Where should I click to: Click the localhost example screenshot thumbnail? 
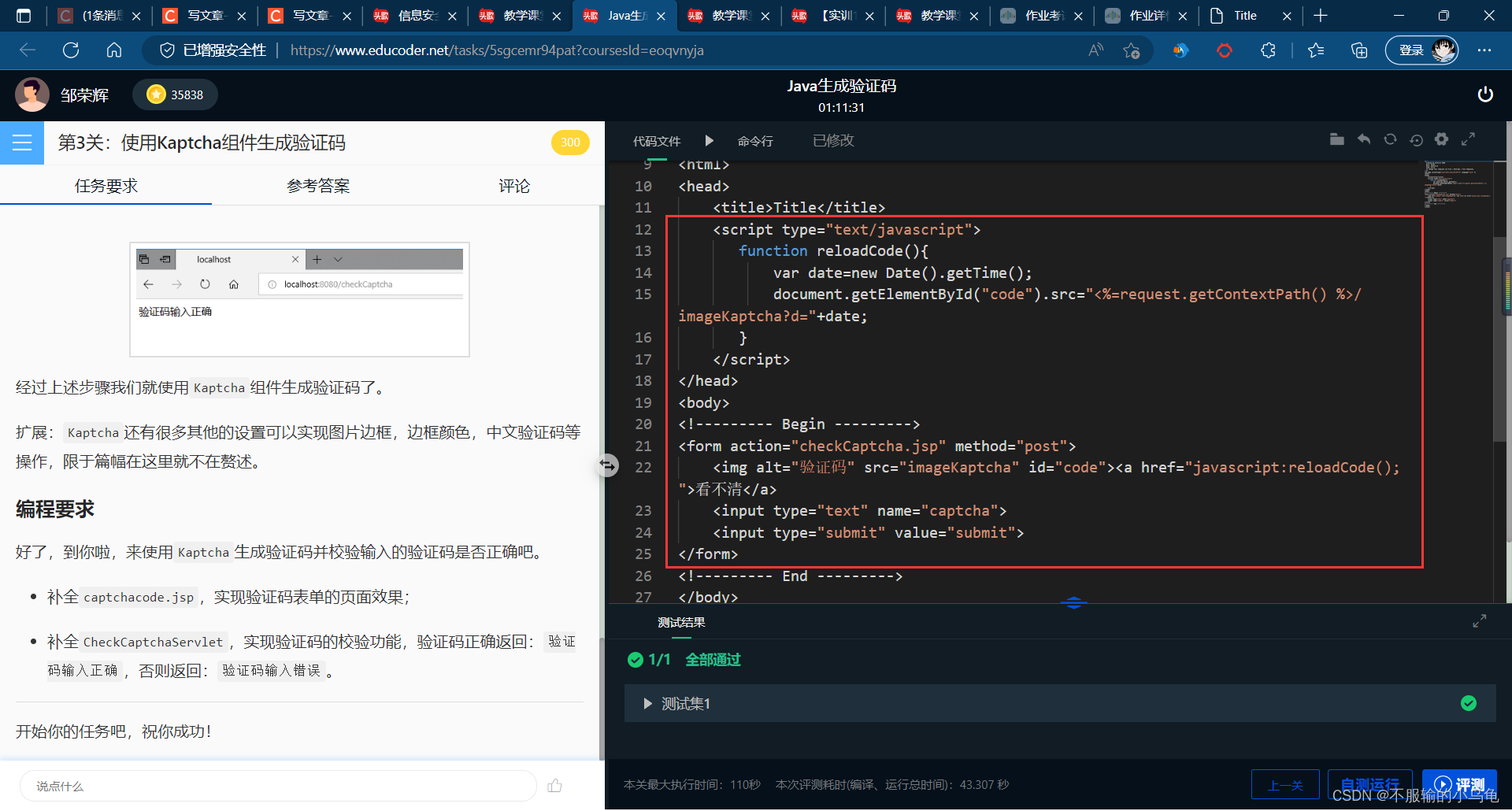point(299,299)
